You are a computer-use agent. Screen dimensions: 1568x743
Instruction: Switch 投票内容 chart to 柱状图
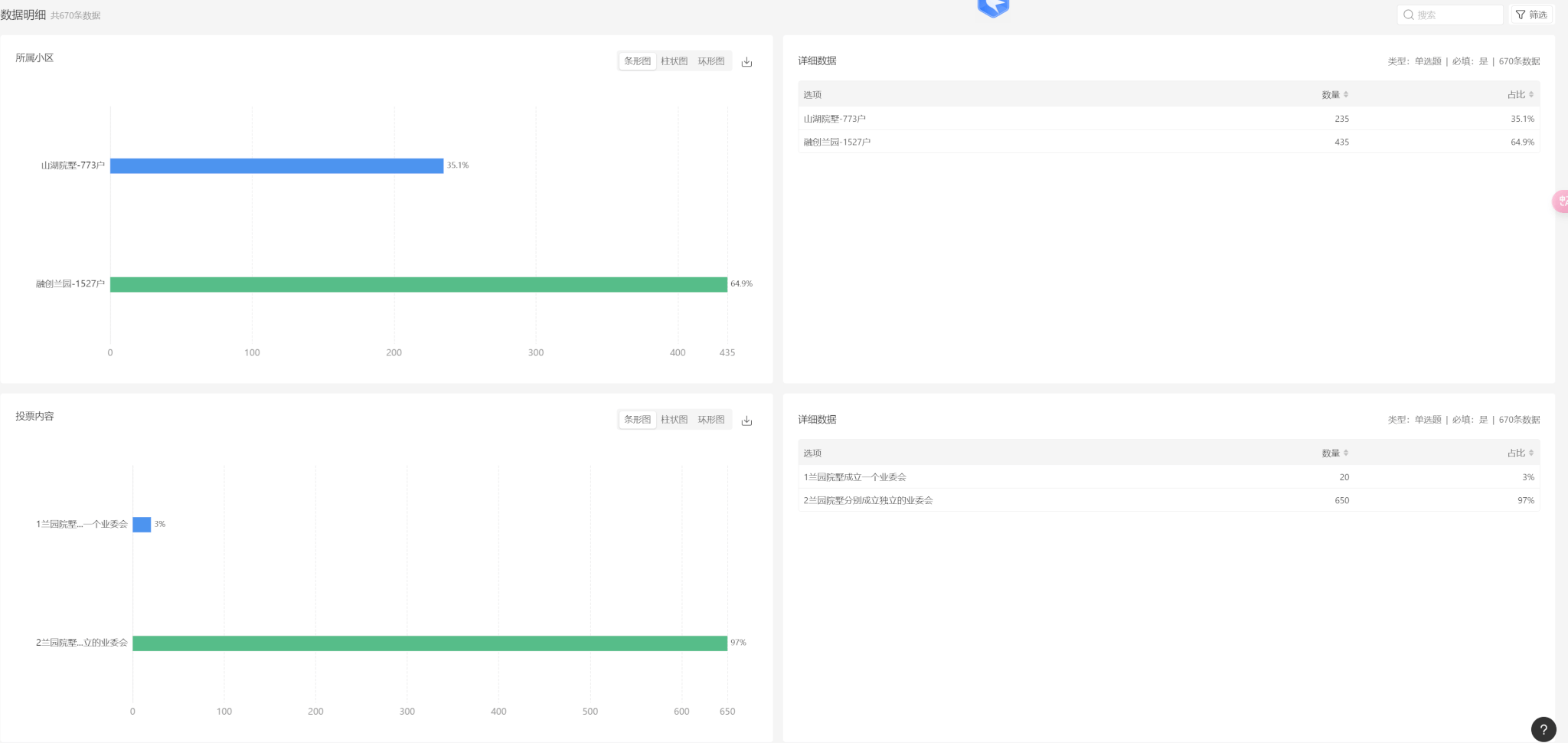click(674, 420)
